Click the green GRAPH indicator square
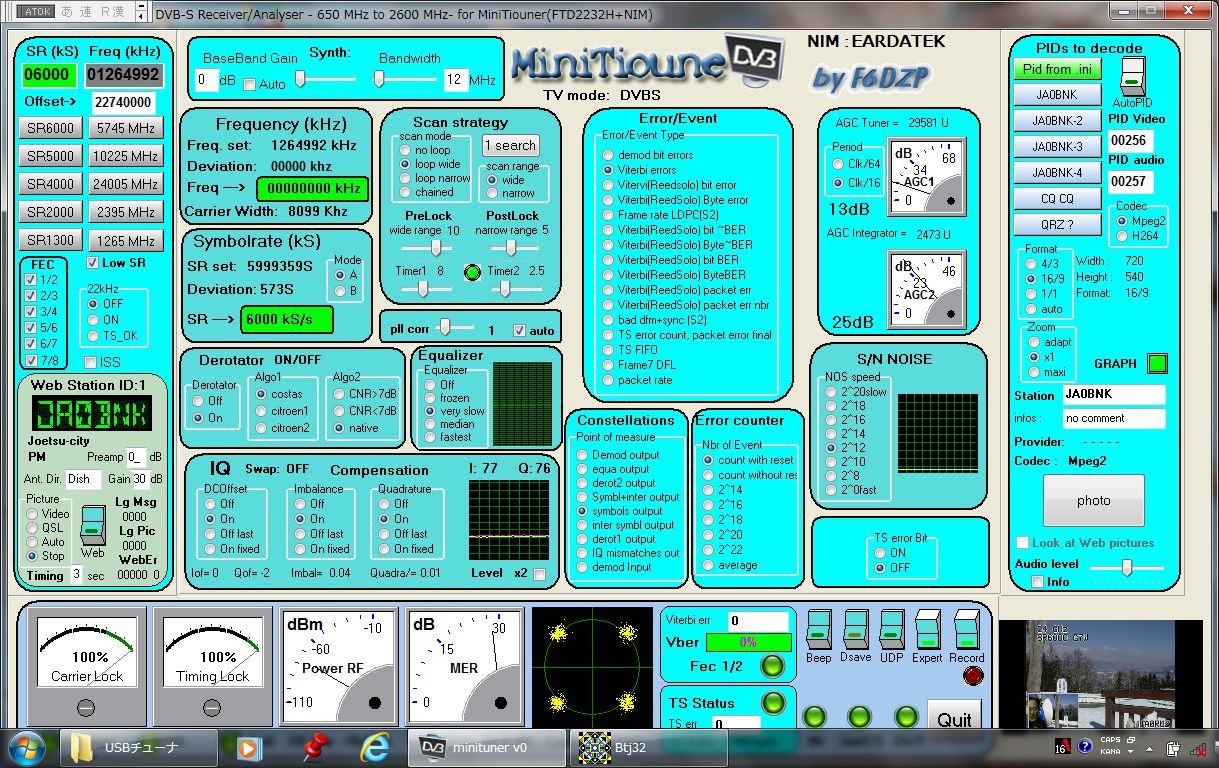This screenshot has height=768, width=1219. (x=1157, y=363)
